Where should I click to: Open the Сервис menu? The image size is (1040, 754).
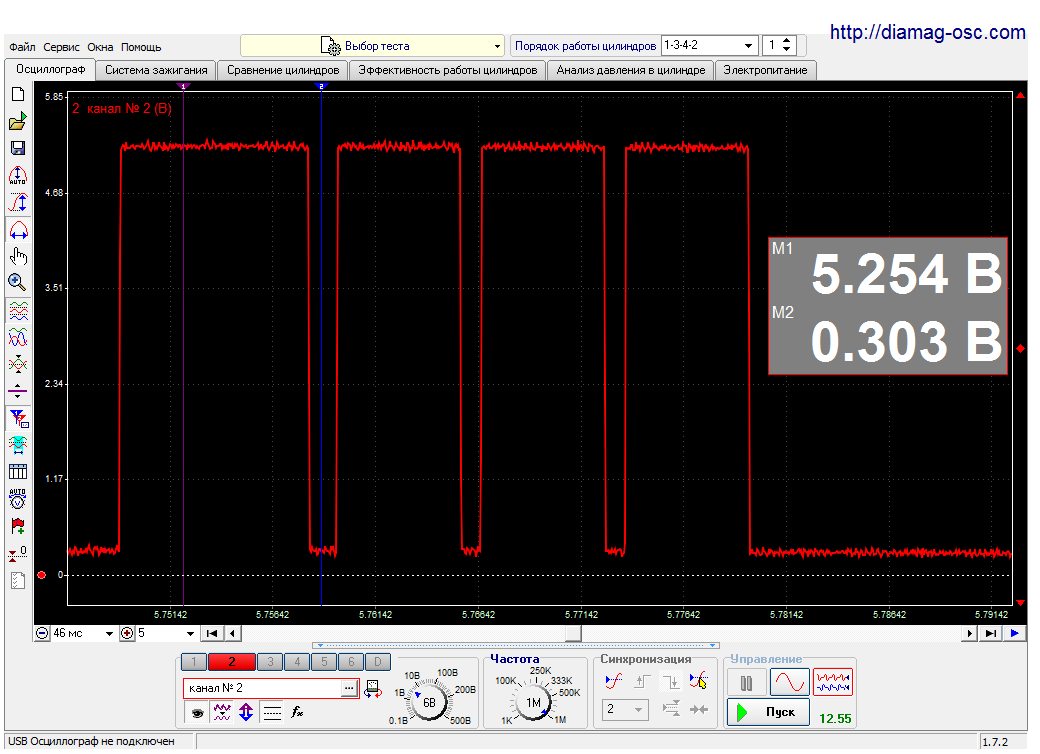pos(61,47)
